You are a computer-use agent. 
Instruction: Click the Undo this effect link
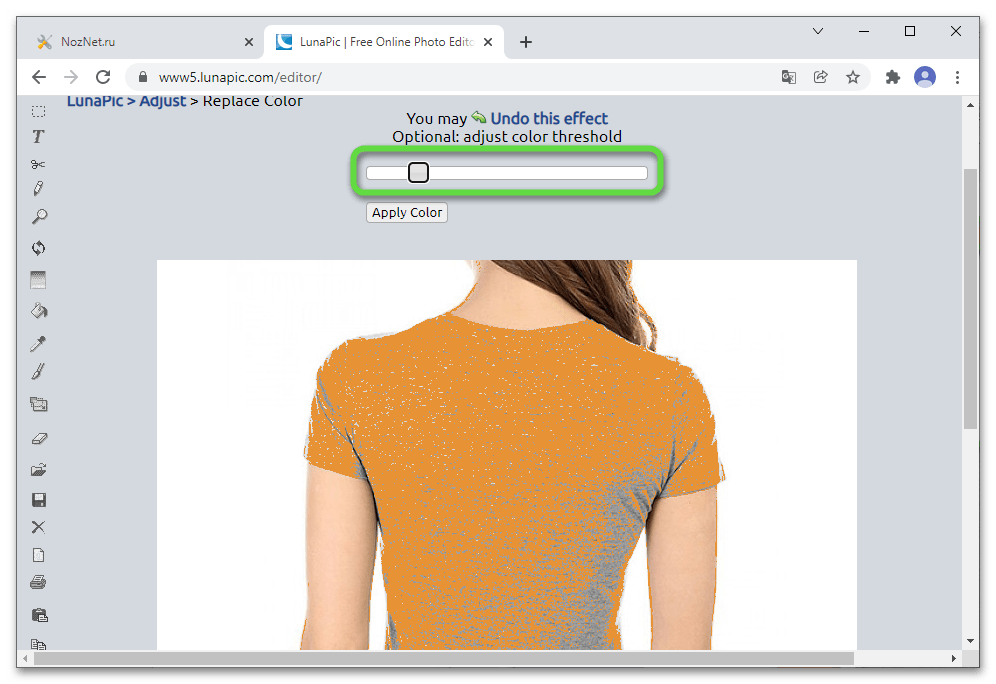tap(549, 119)
